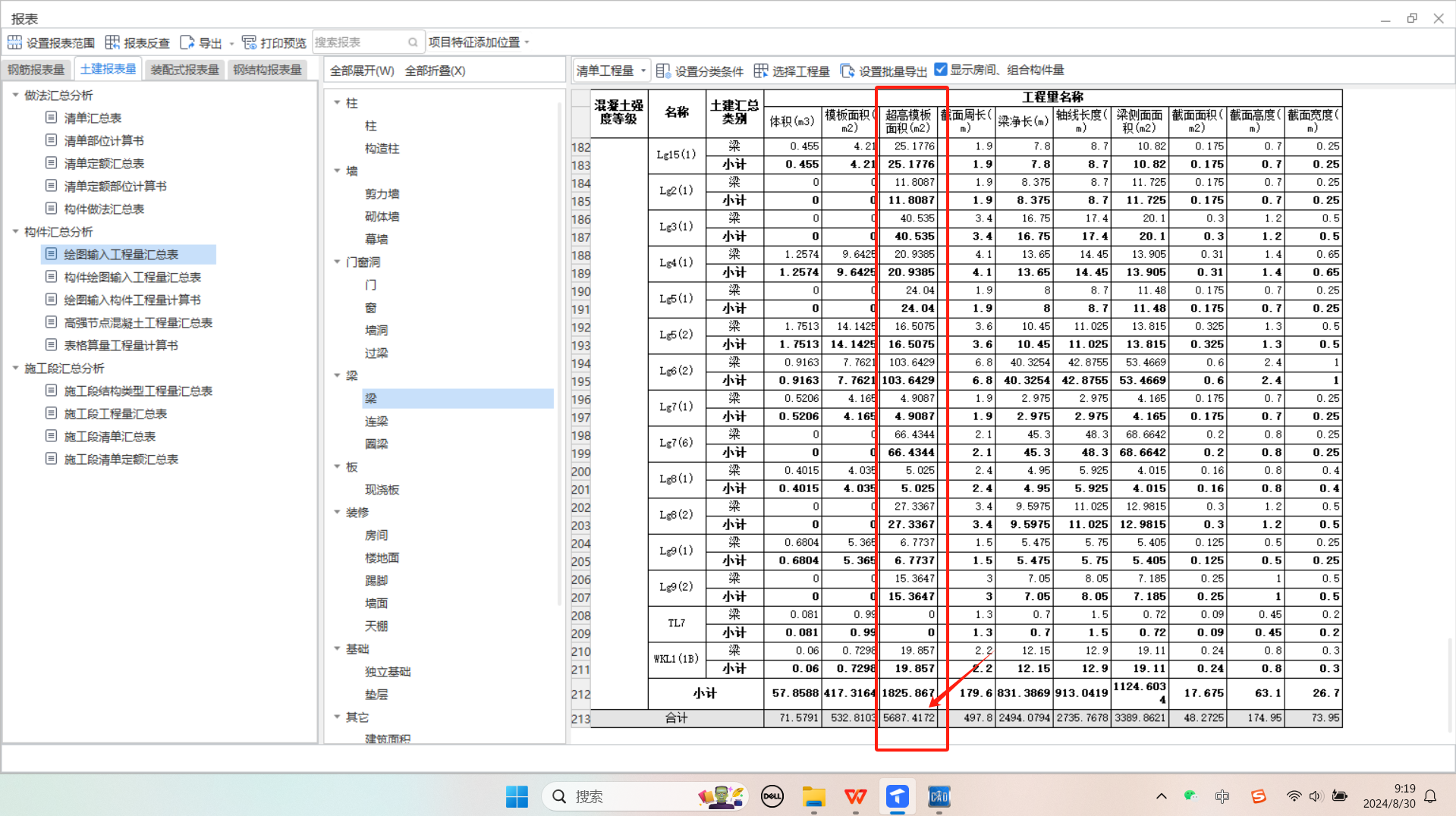
Task: Click the volume speaker tray icon
Action: click(x=1316, y=796)
